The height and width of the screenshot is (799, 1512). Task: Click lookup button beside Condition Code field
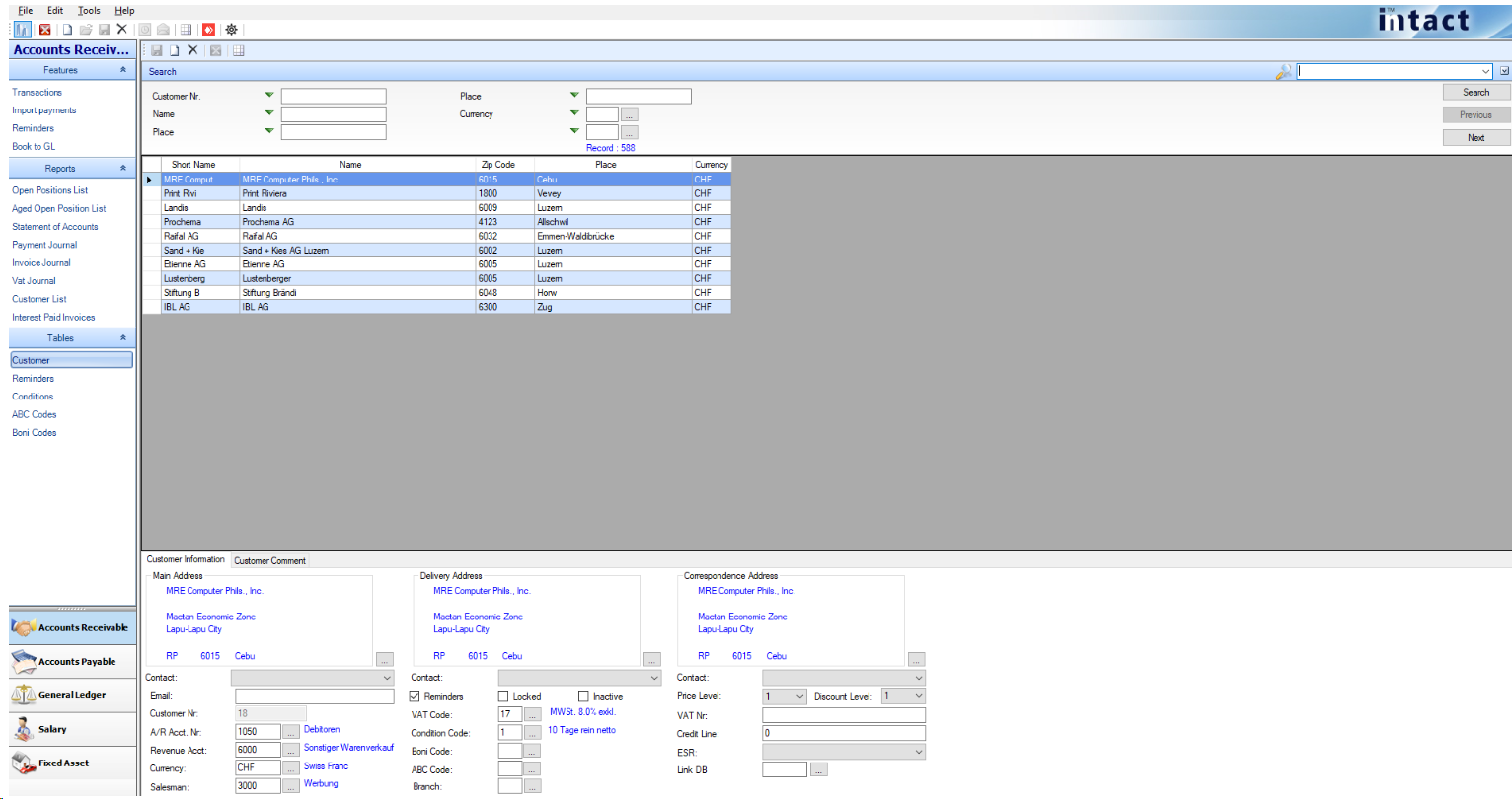(533, 733)
